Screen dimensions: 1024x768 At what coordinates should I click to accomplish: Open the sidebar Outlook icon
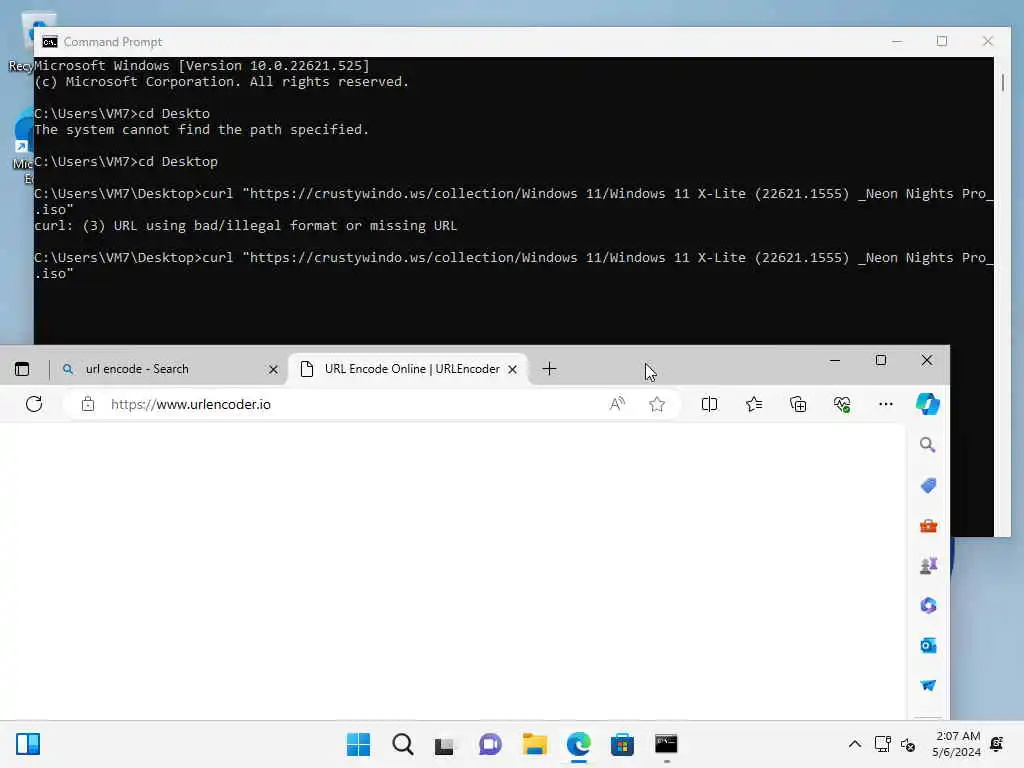928,646
